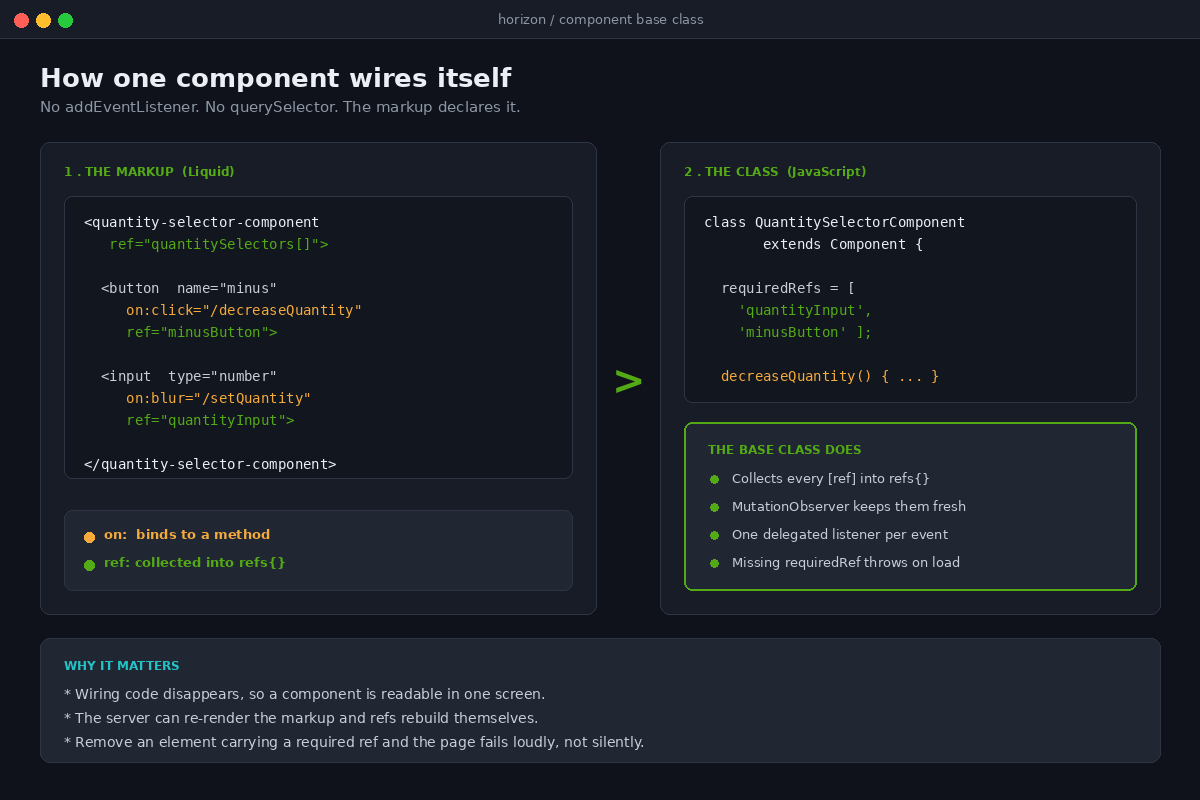Click the line starting 'The server can re-render'
1200x800 pixels.
click(x=301, y=718)
